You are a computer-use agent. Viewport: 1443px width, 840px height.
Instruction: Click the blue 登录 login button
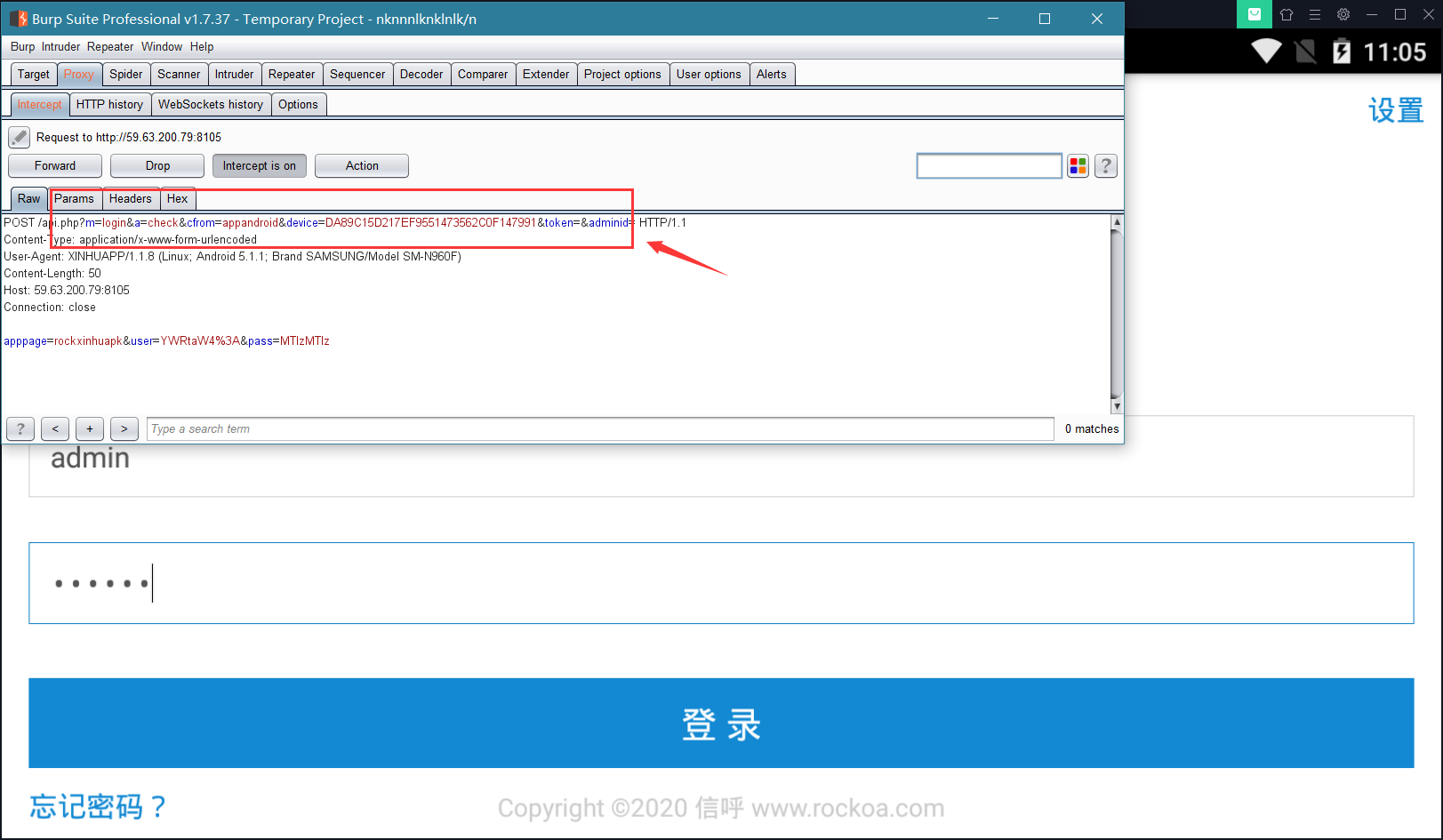pos(721,724)
